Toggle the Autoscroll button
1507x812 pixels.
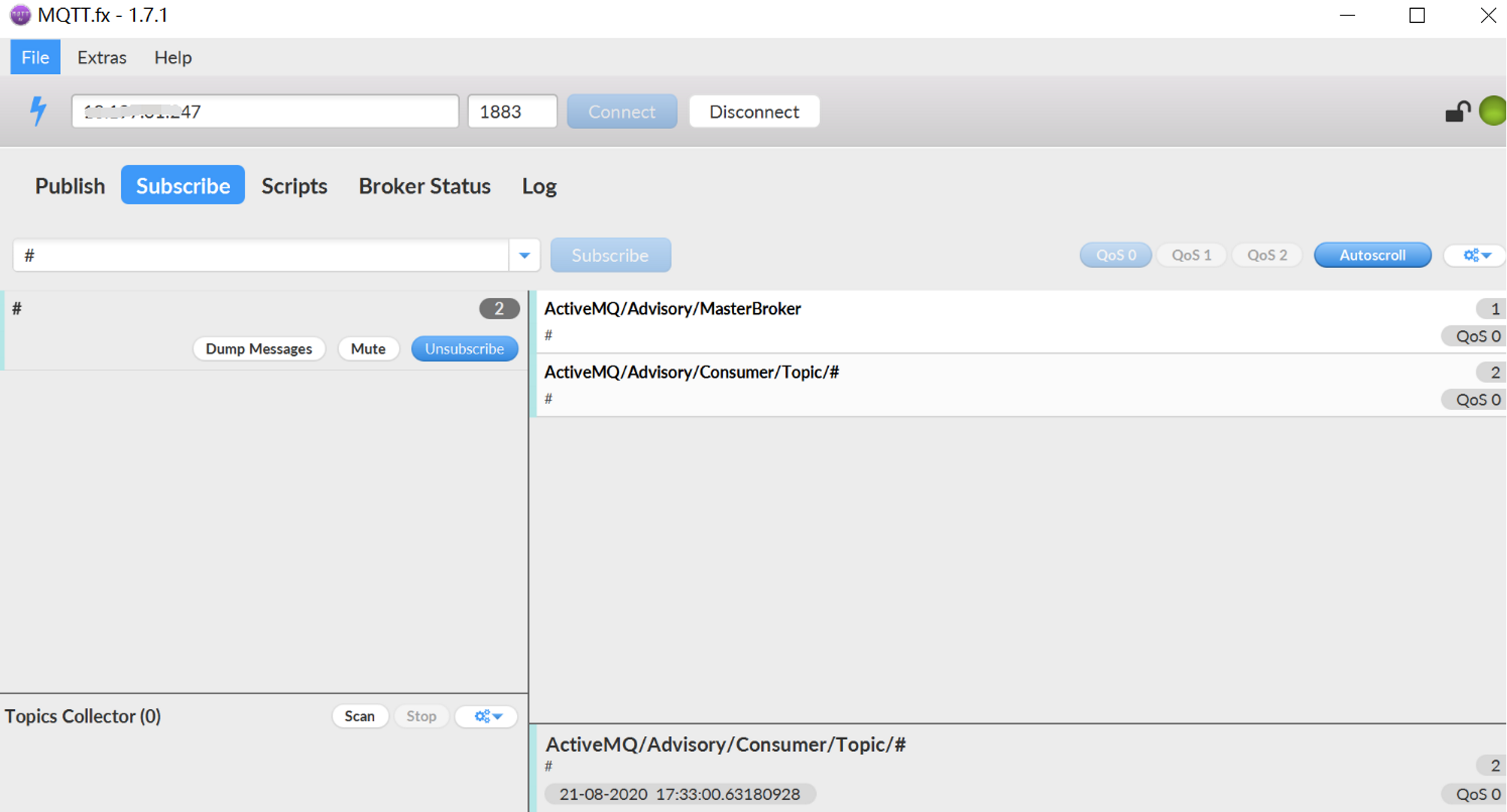(x=1373, y=255)
